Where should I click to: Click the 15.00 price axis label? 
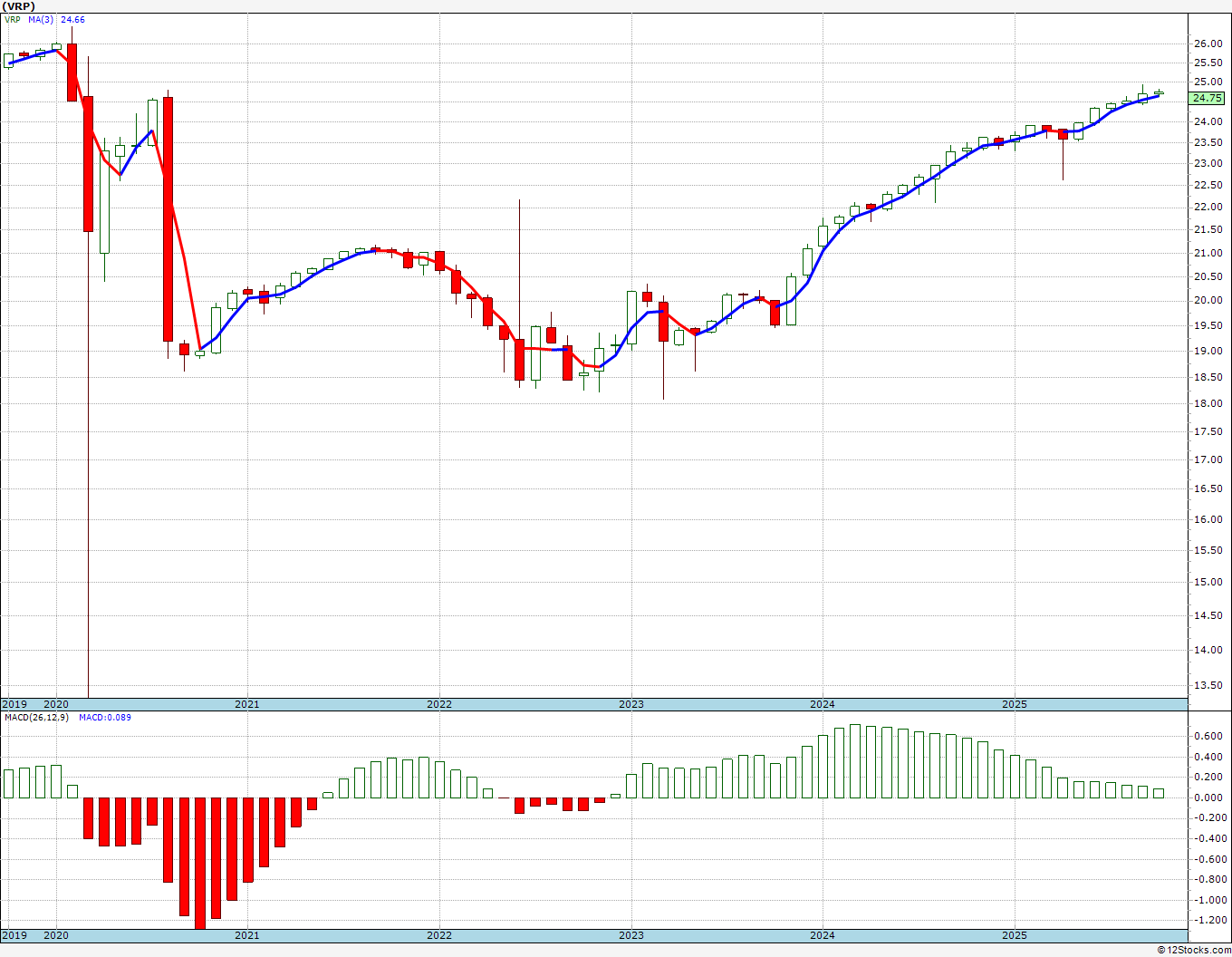pos(1207,582)
